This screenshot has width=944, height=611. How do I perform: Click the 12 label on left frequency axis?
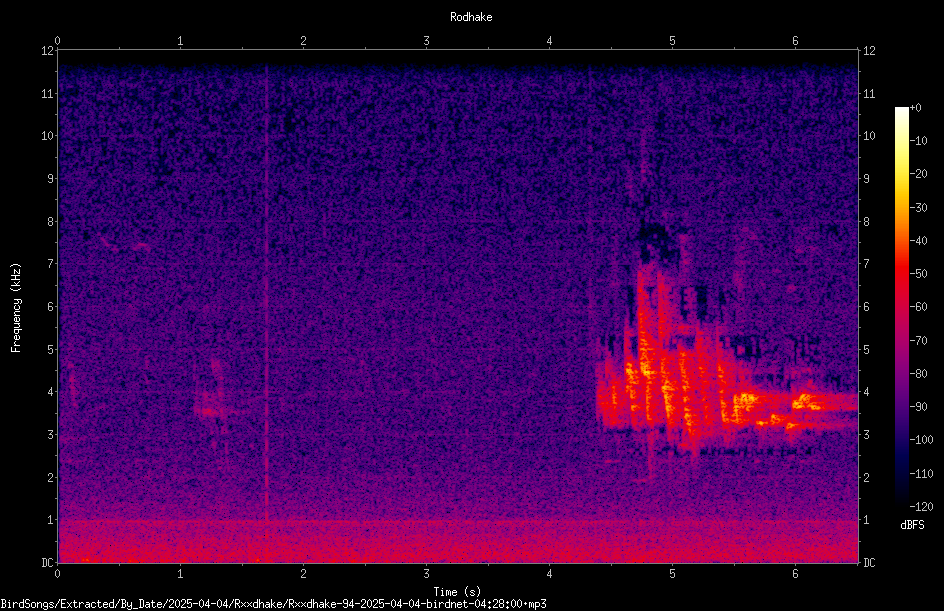(x=47, y=51)
